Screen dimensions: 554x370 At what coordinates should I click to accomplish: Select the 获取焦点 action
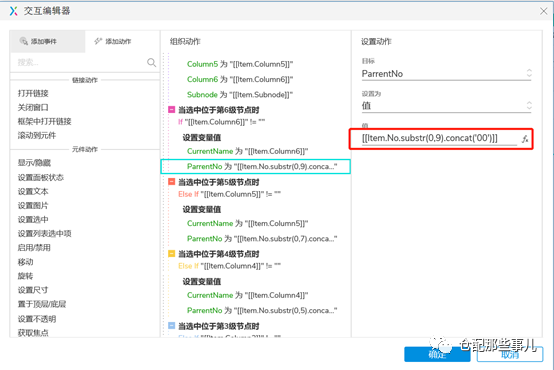tap(33, 333)
